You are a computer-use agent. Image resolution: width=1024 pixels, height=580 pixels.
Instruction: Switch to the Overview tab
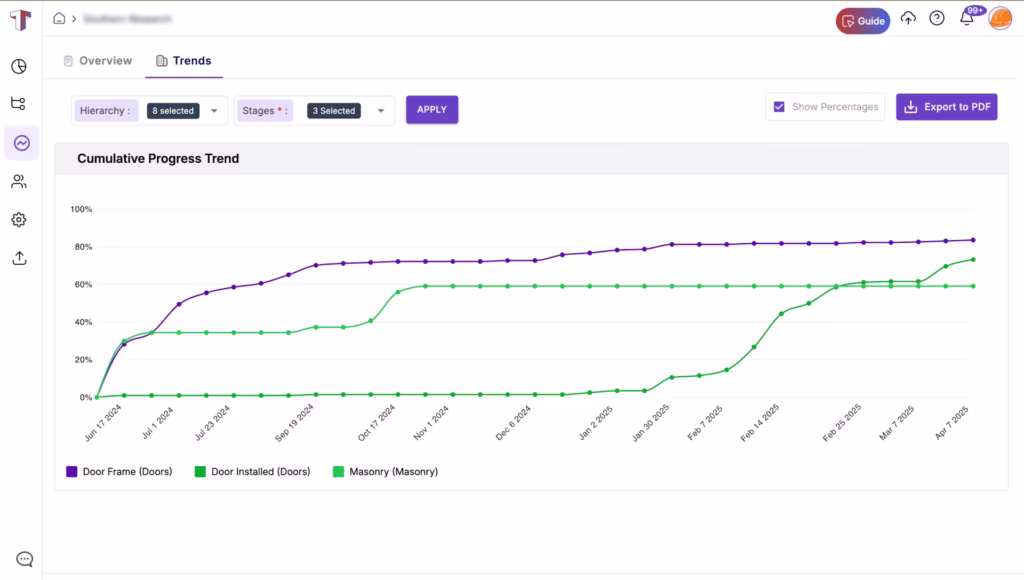98,61
